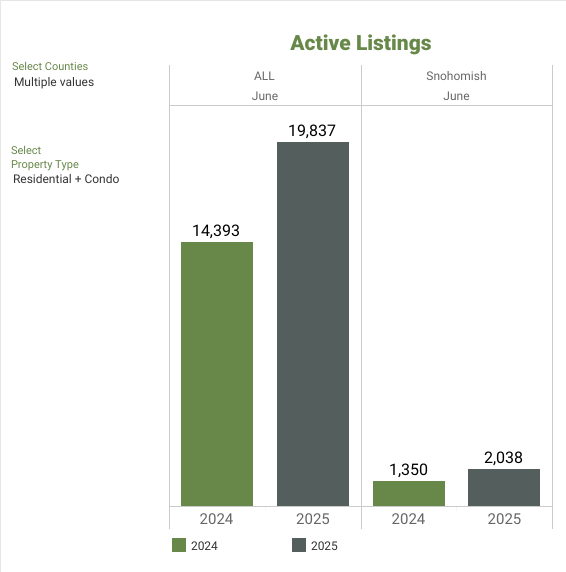Viewport: 566px width, 572px height.
Task: Click the June label under ALL
Action: tap(265, 96)
